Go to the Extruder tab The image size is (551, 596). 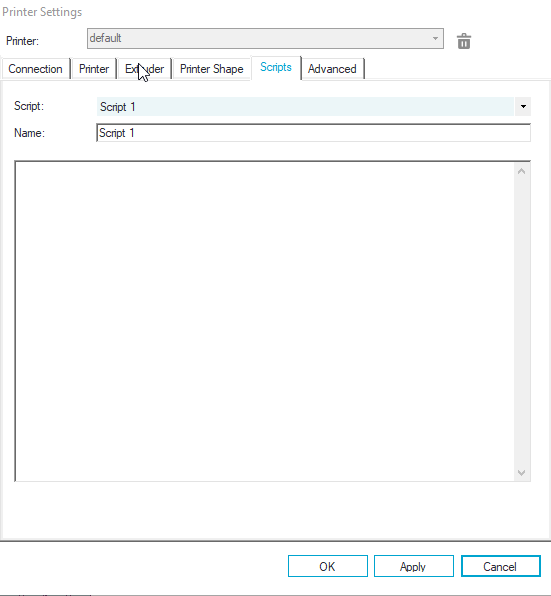pyautogui.click(x=144, y=69)
